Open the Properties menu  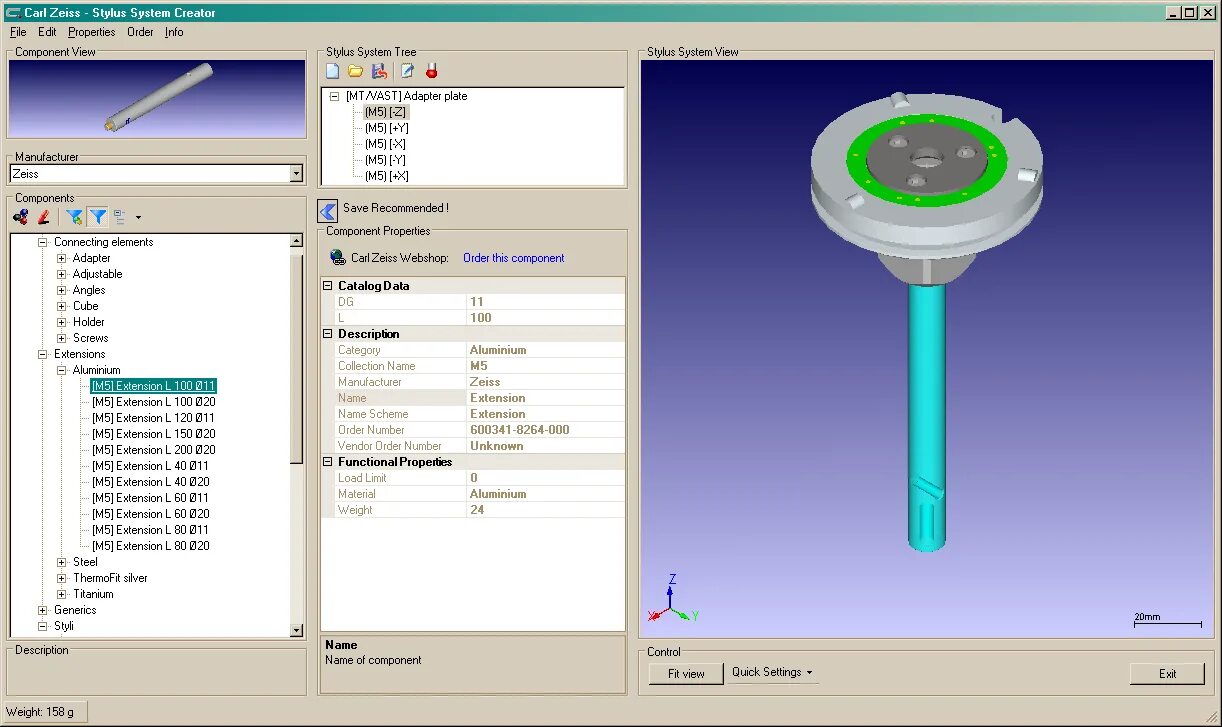(92, 32)
